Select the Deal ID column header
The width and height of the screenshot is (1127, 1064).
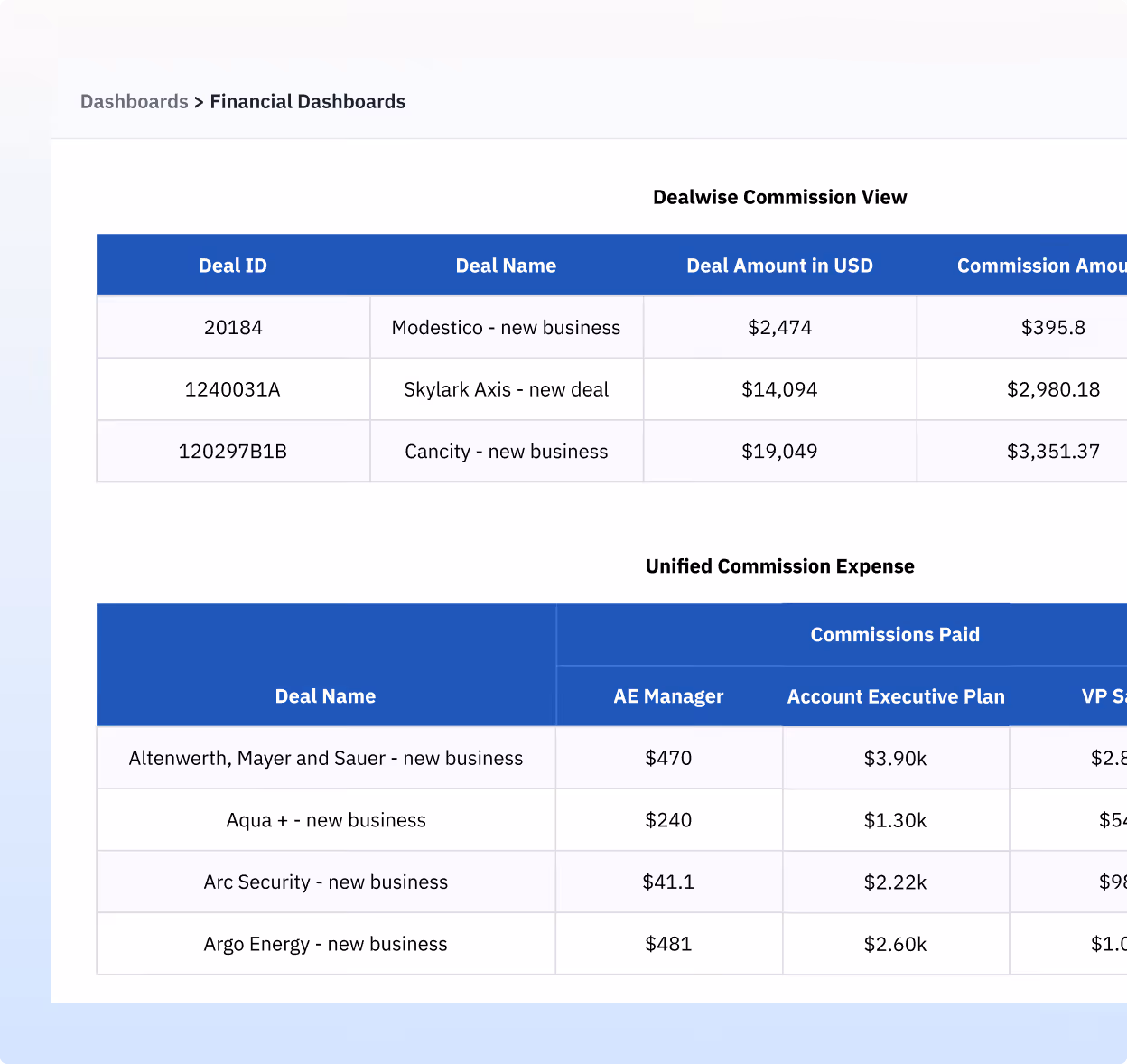(233, 266)
